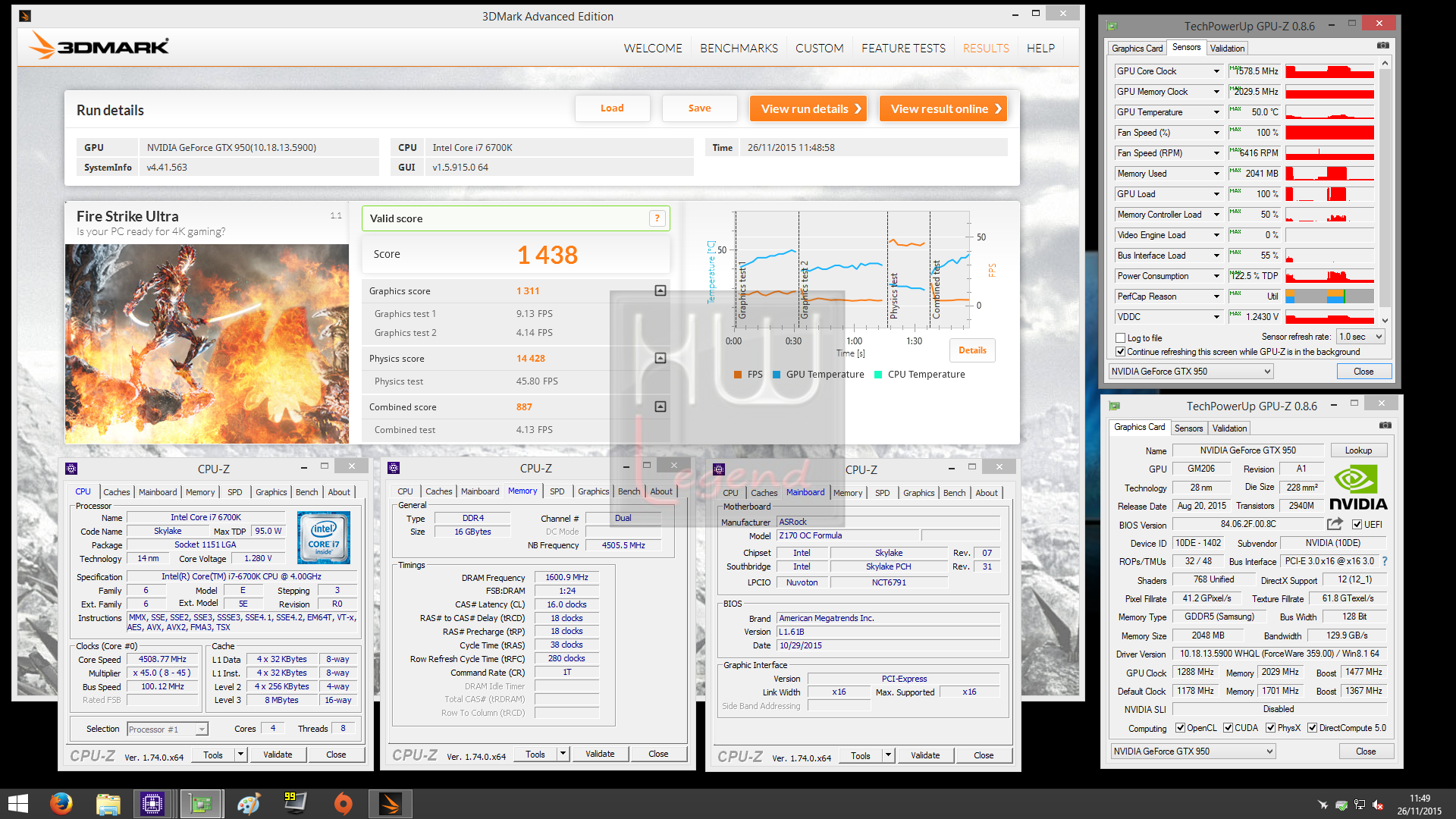Click the CPU-Z title icon of the Memory window
Screen dimensions: 1456x819
(x=394, y=468)
